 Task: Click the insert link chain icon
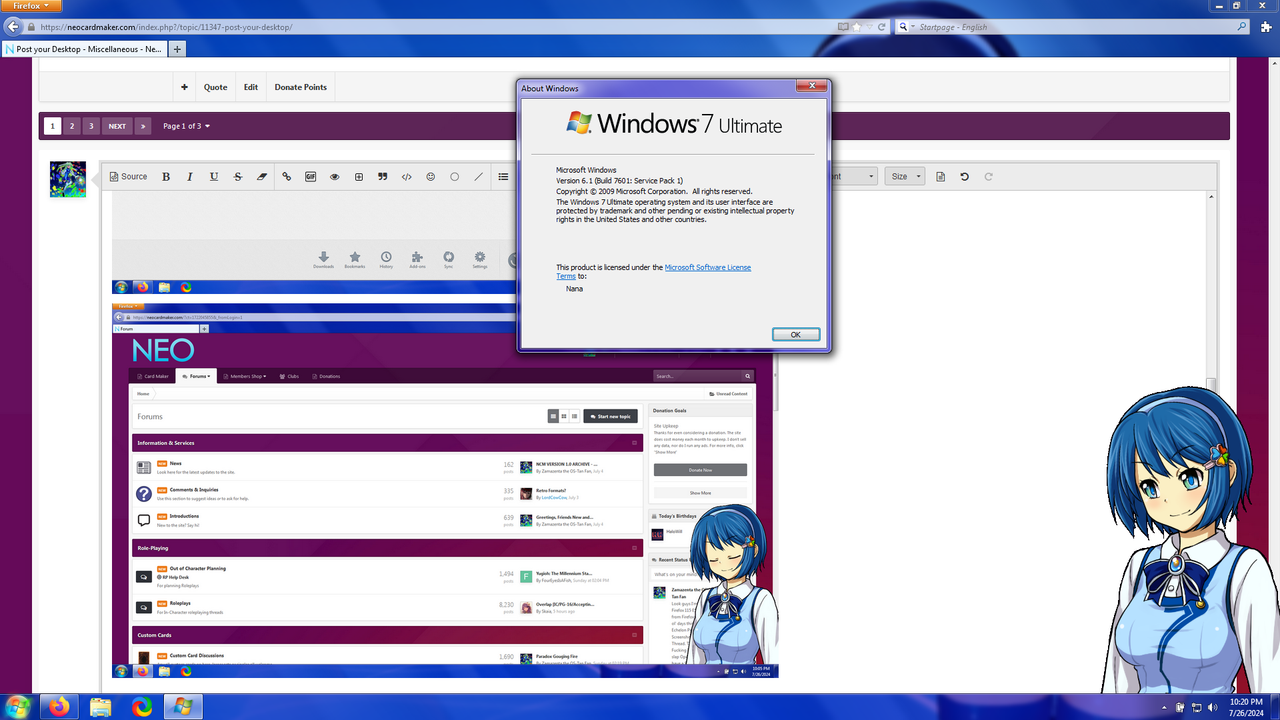click(x=287, y=177)
